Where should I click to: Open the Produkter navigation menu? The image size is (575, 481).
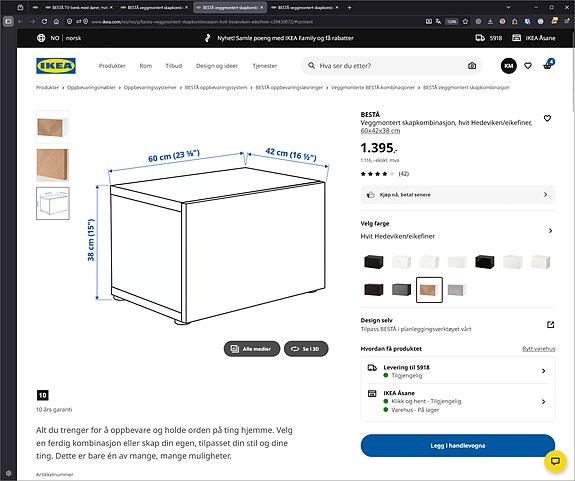click(112, 66)
